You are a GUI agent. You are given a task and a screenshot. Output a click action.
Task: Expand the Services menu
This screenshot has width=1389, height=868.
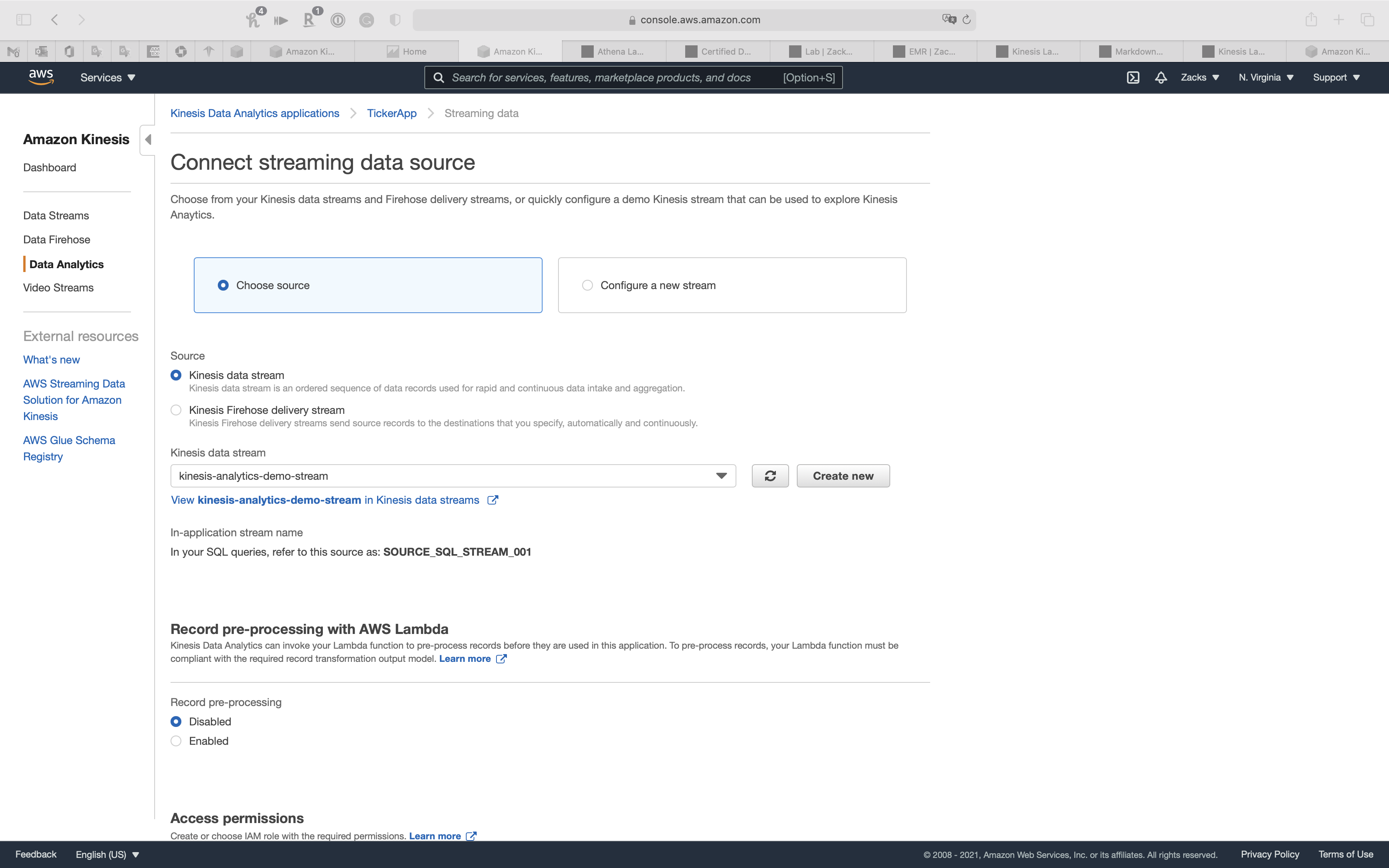coord(107,77)
